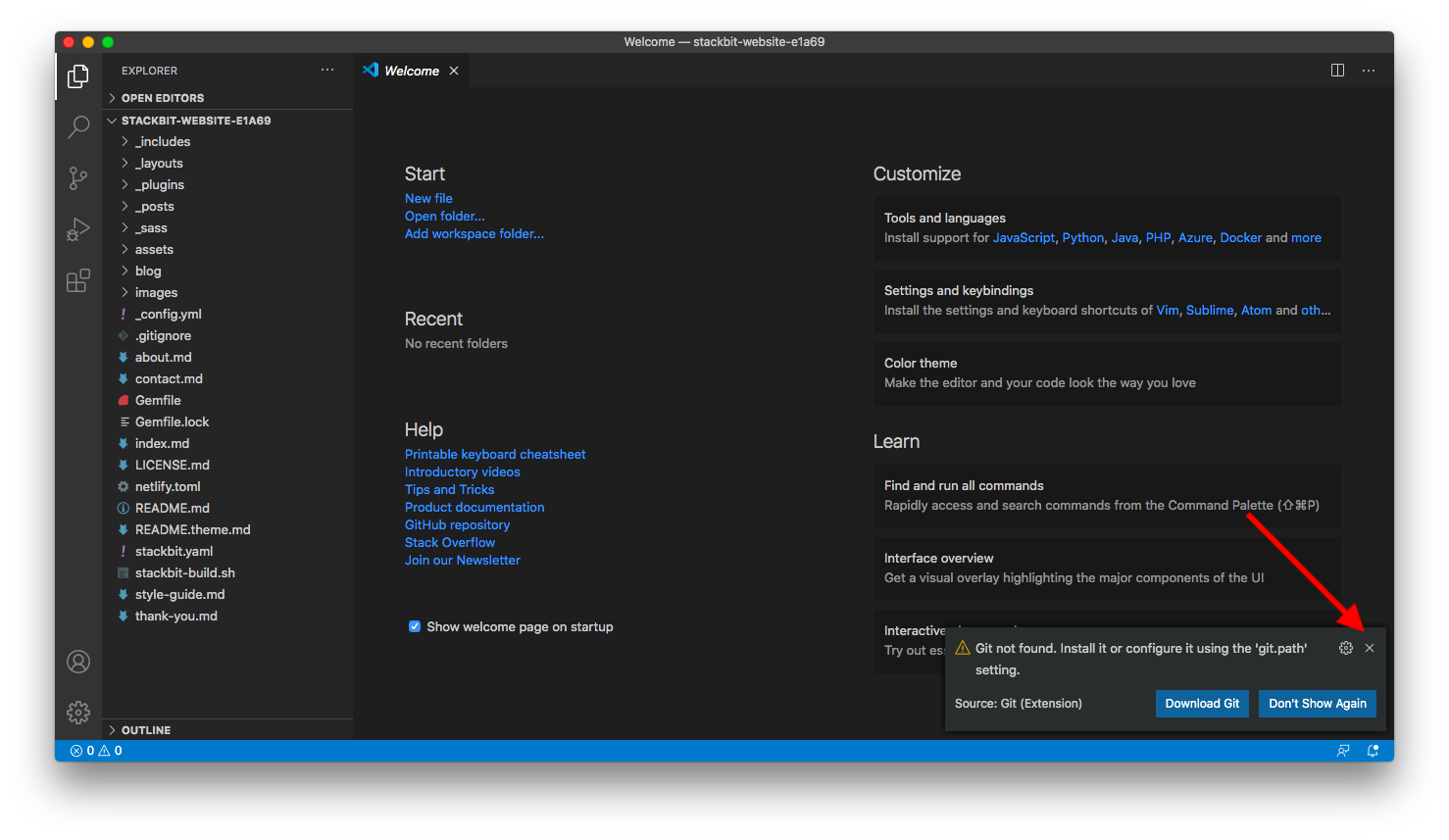
Task: Expand the _includes folder
Action: tap(227, 142)
